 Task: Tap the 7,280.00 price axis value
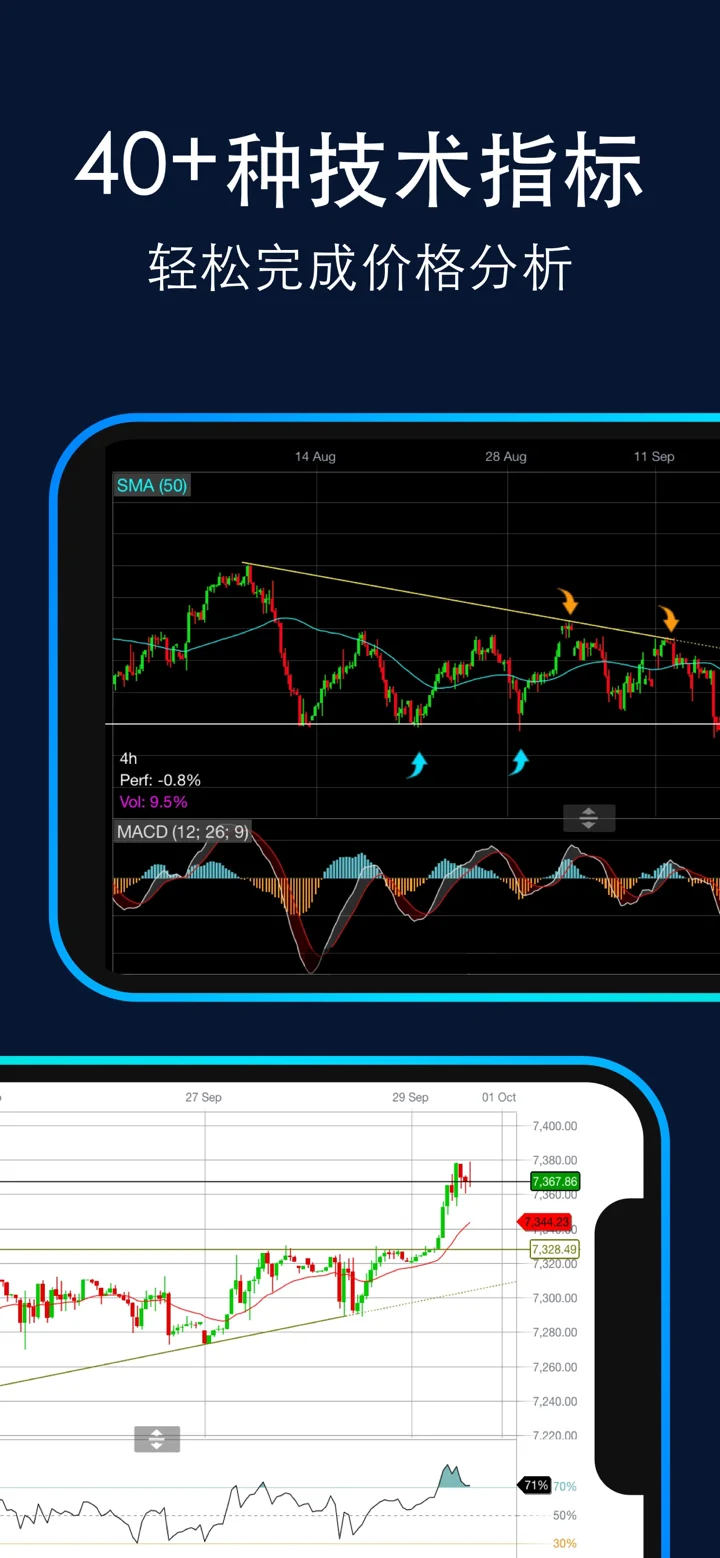[x=555, y=1332]
